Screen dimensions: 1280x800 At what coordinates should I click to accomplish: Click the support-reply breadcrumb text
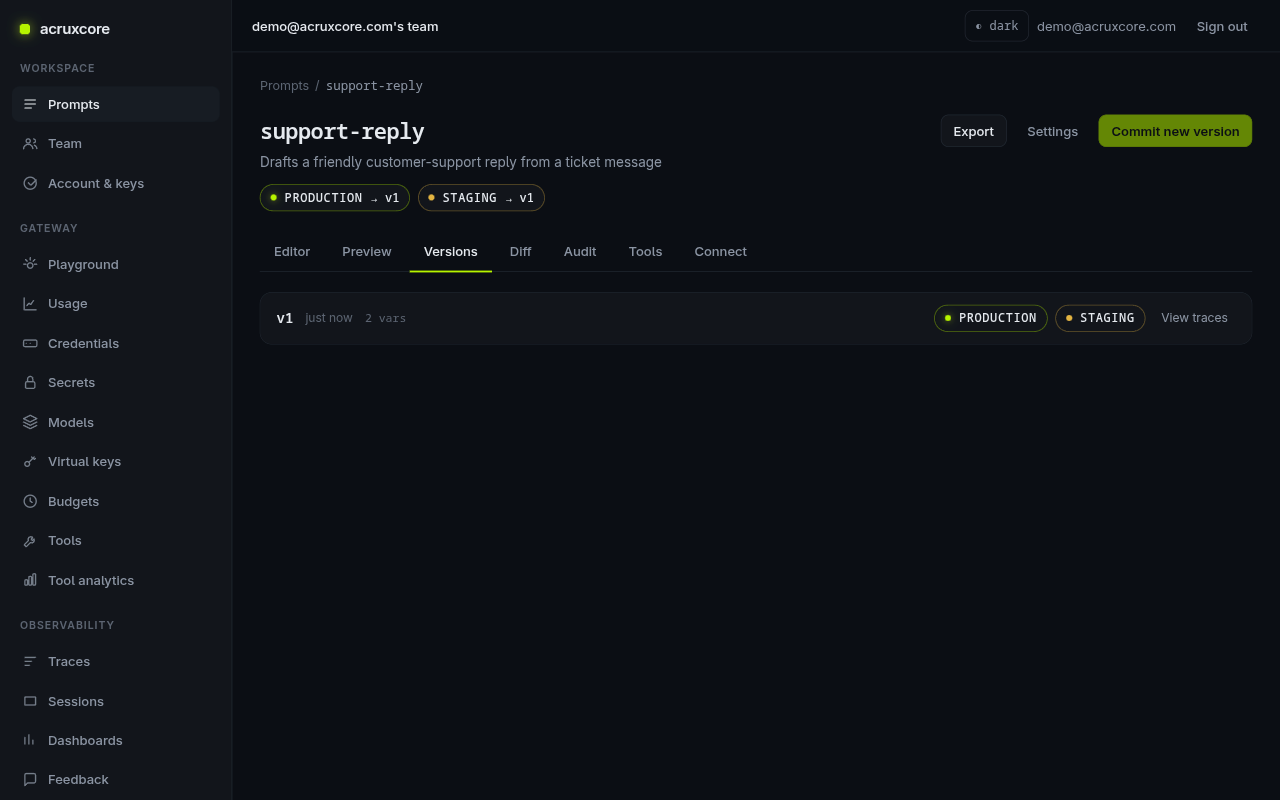tap(374, 86)
